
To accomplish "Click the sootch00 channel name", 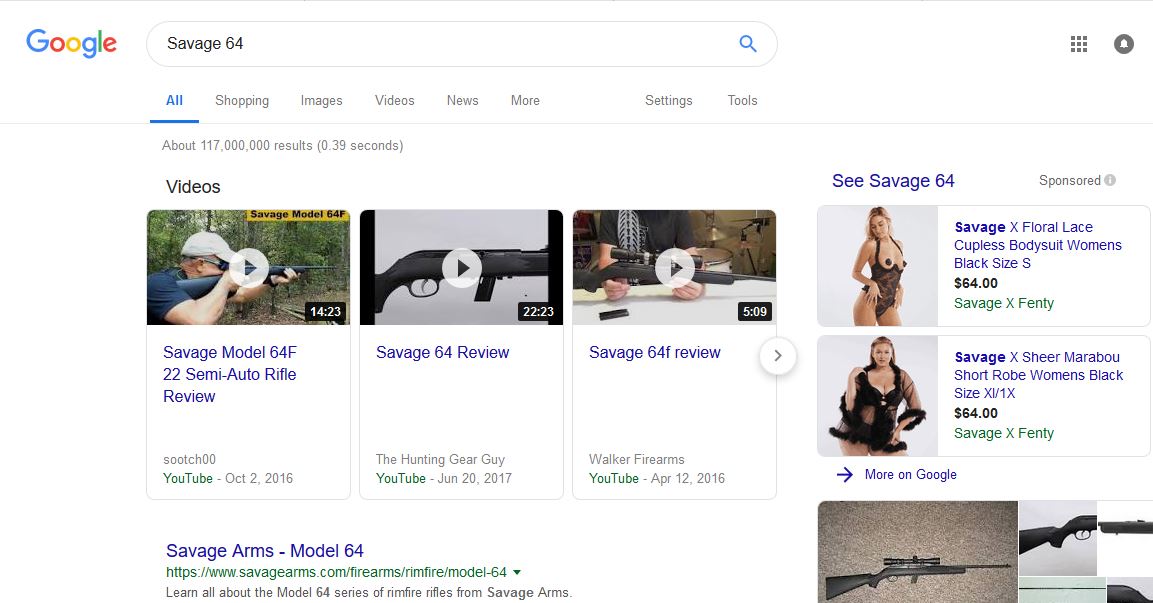I will (x=190, y=460).
